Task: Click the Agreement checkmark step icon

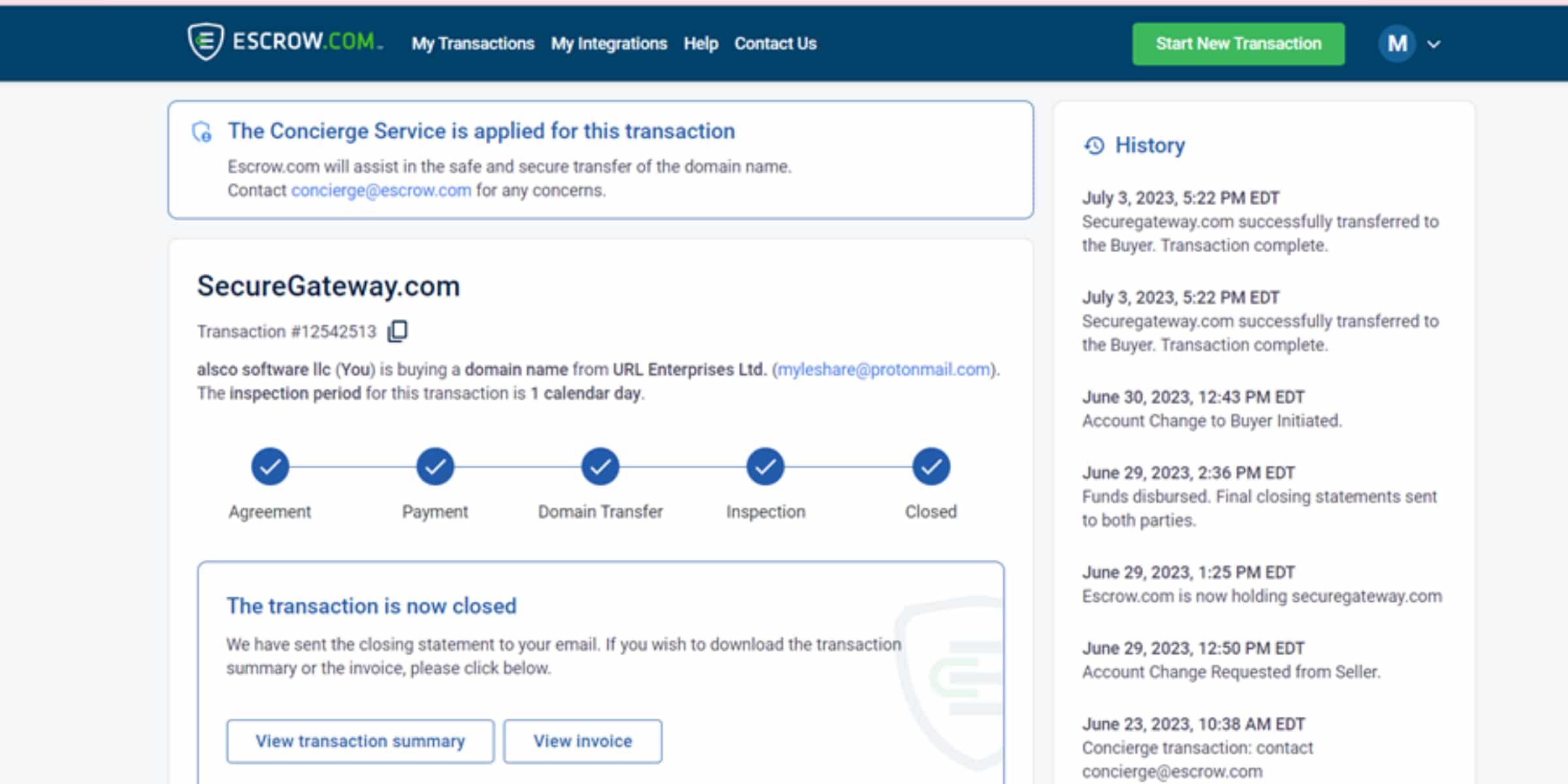Action: point(270,466)
